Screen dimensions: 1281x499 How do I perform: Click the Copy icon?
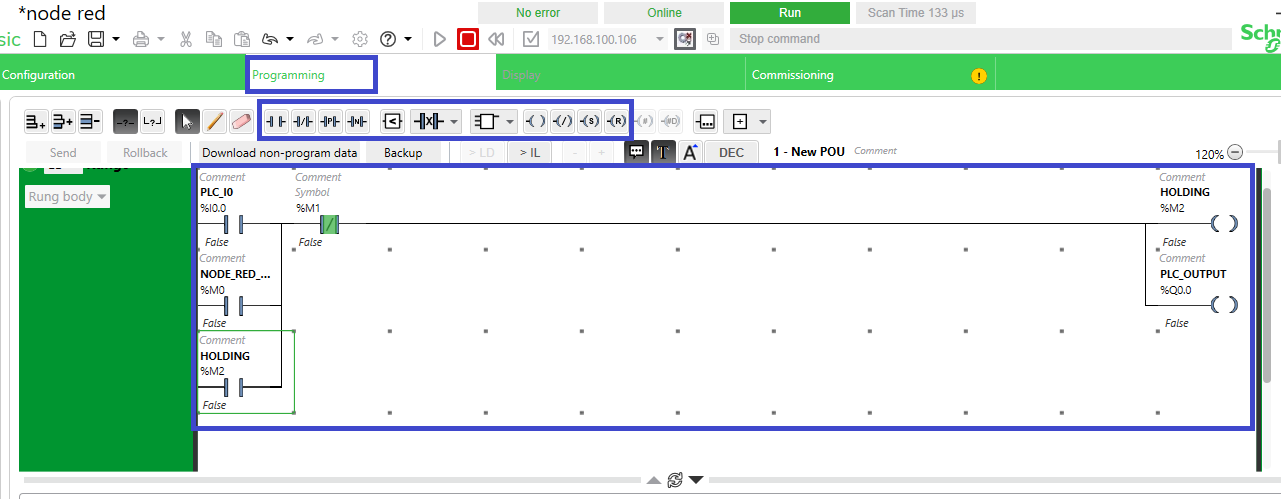coord(214,39)
